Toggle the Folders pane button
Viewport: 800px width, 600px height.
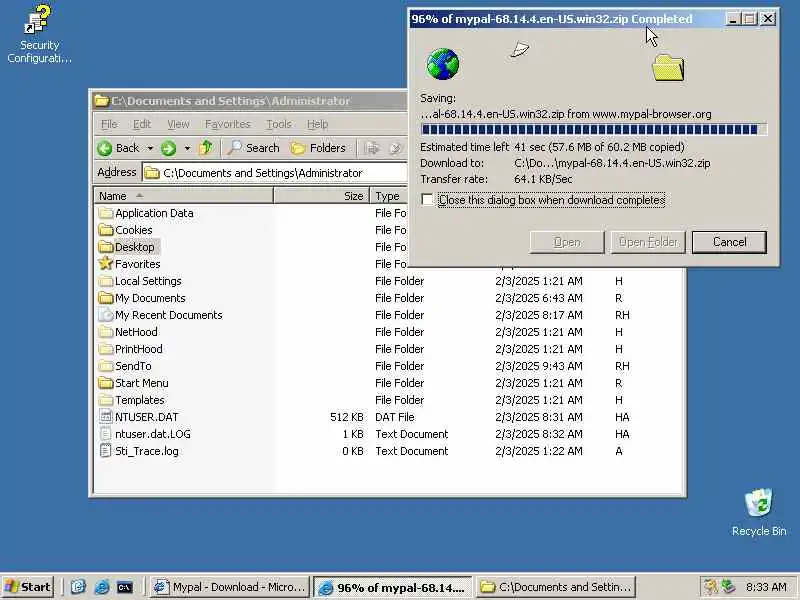click(x=318, y=148)
